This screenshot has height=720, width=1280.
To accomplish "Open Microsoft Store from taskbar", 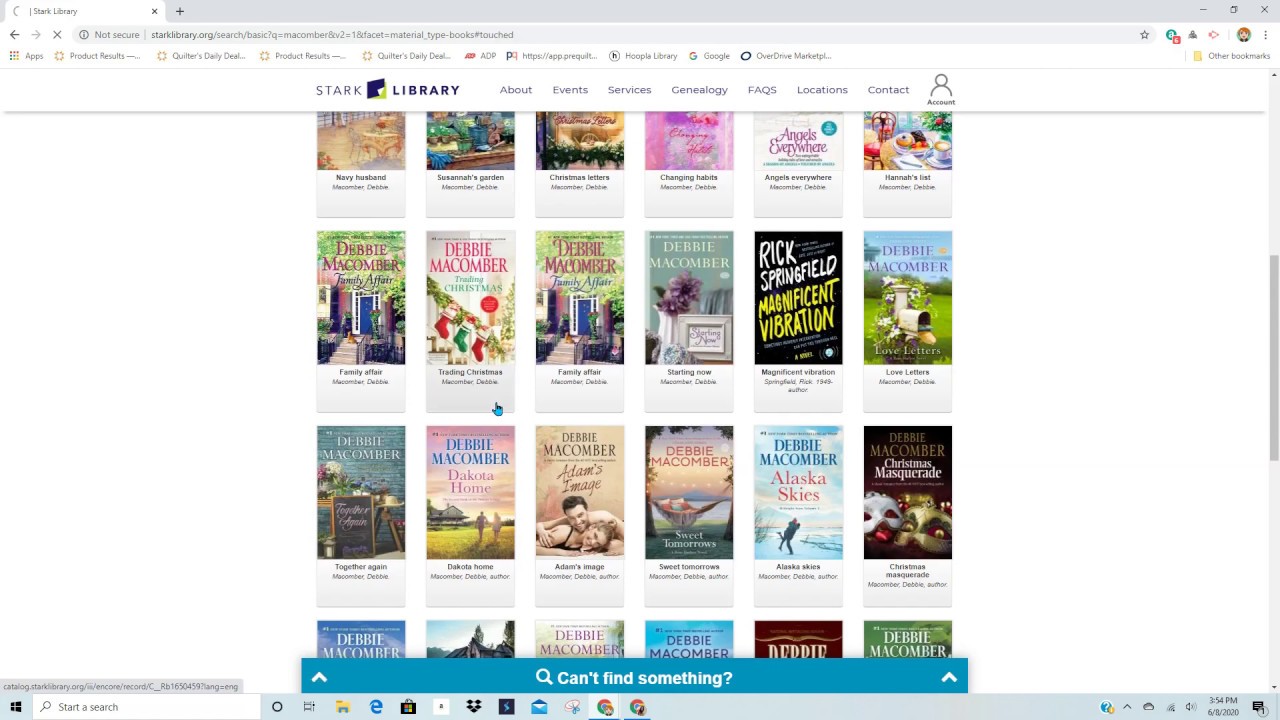I will [x=408, y=707].
